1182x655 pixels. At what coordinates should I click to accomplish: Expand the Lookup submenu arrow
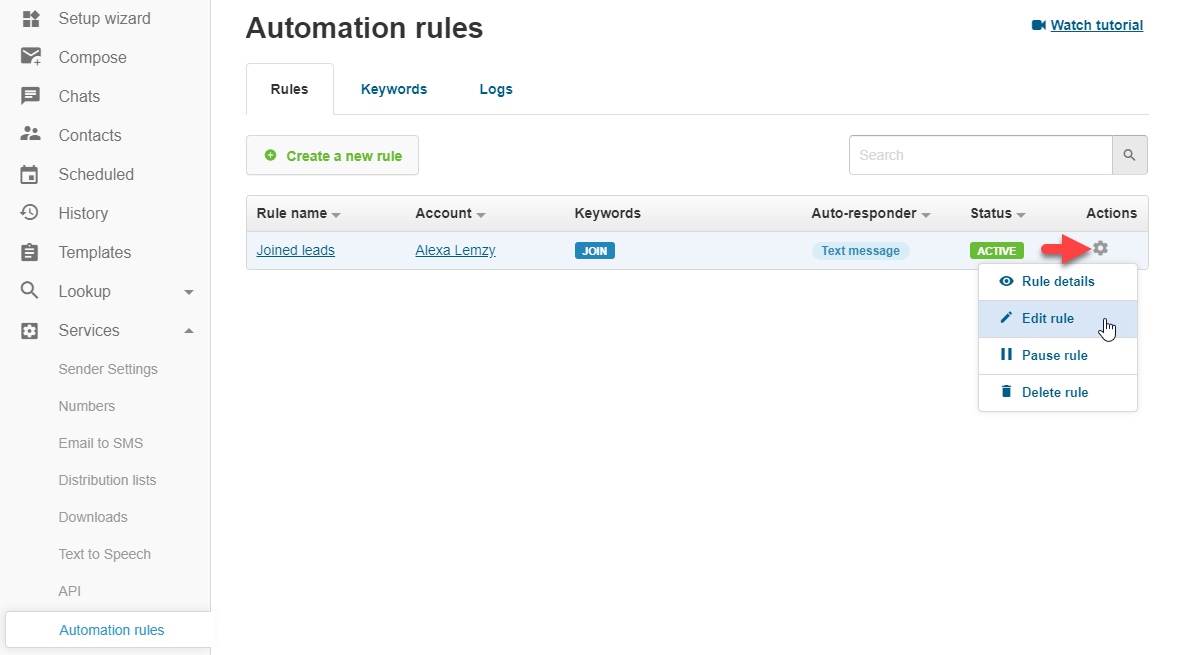[x=189, y=292]
